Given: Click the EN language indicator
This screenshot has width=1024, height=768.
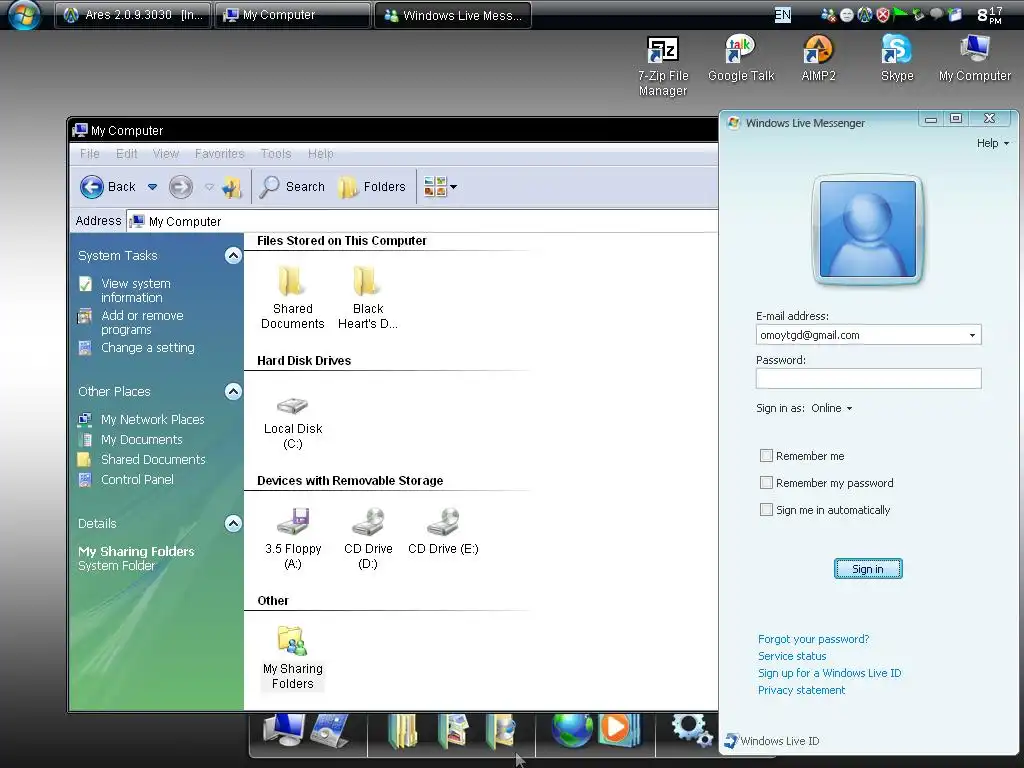Looking at the screenshot, I should [782, 15].
